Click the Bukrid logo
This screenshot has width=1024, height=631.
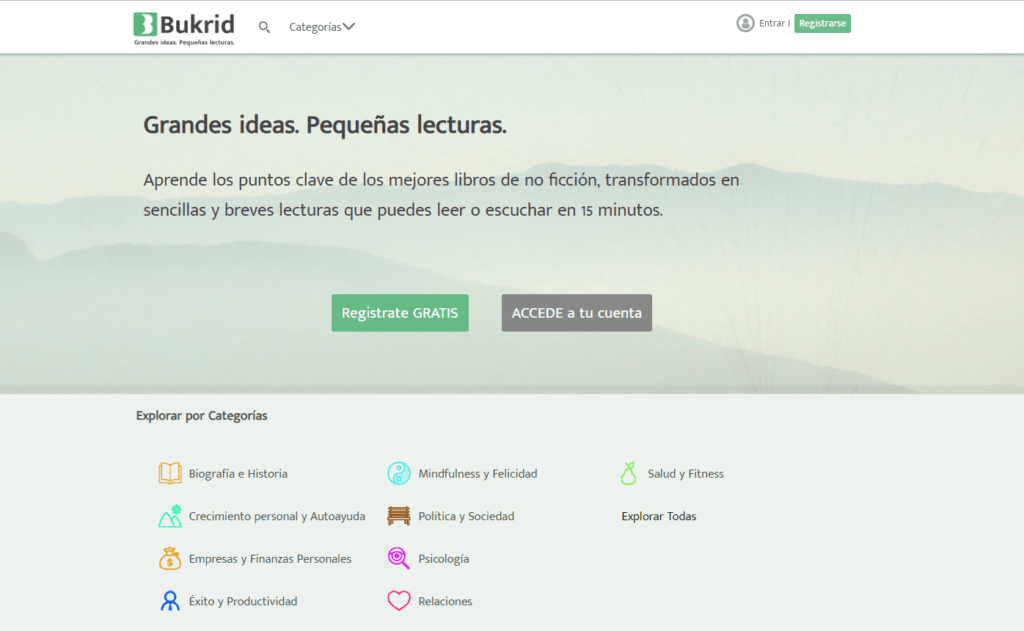pos(184,29)
